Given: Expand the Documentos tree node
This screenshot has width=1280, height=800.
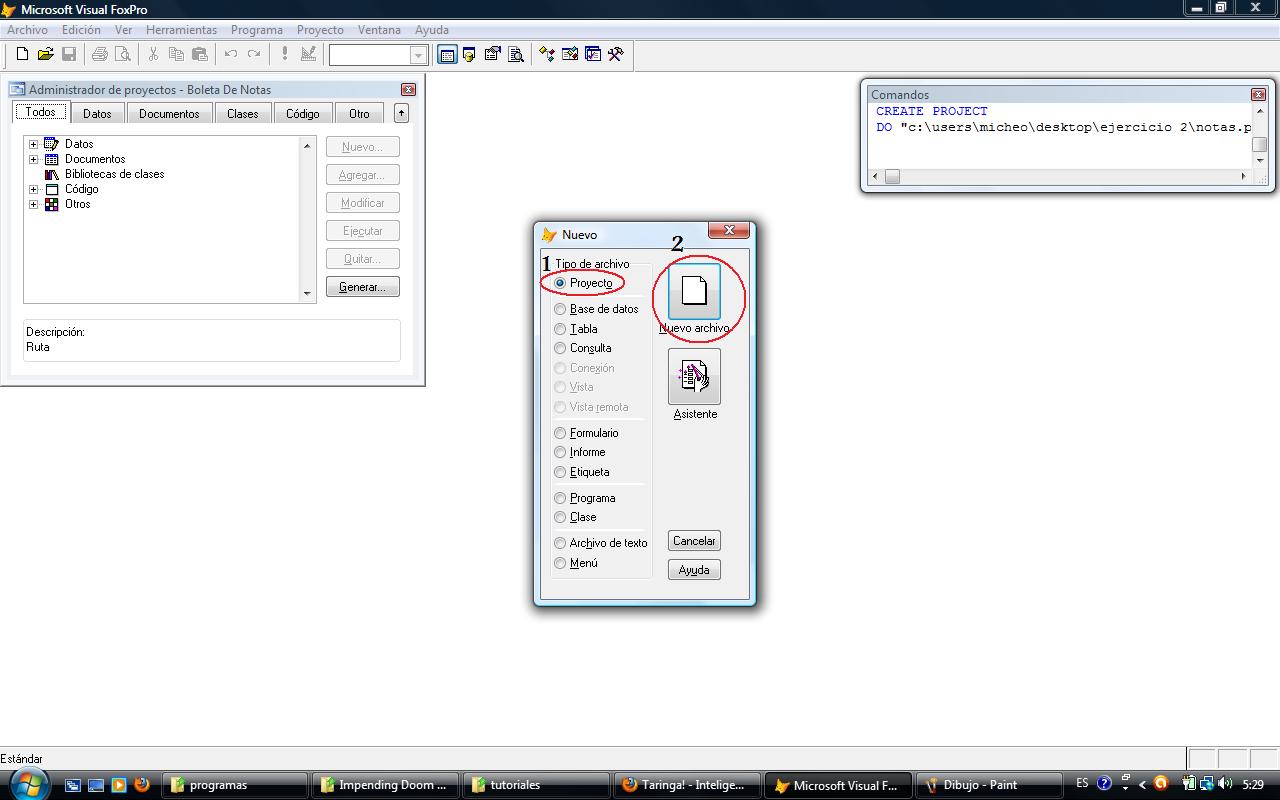Looking at the screenshot, I should [33, 159].
